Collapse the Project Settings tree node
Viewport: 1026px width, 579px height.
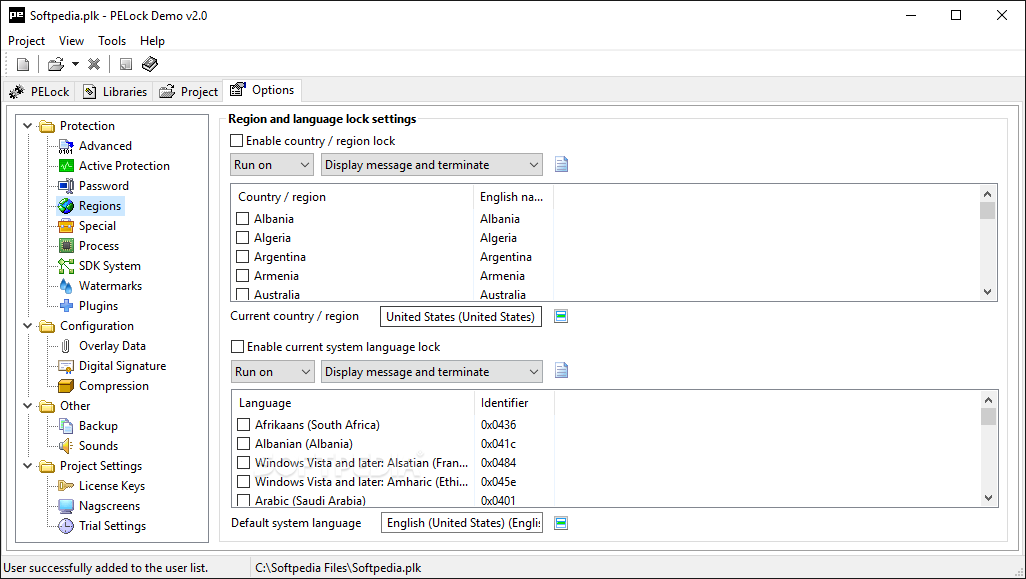tap(27, 466)
